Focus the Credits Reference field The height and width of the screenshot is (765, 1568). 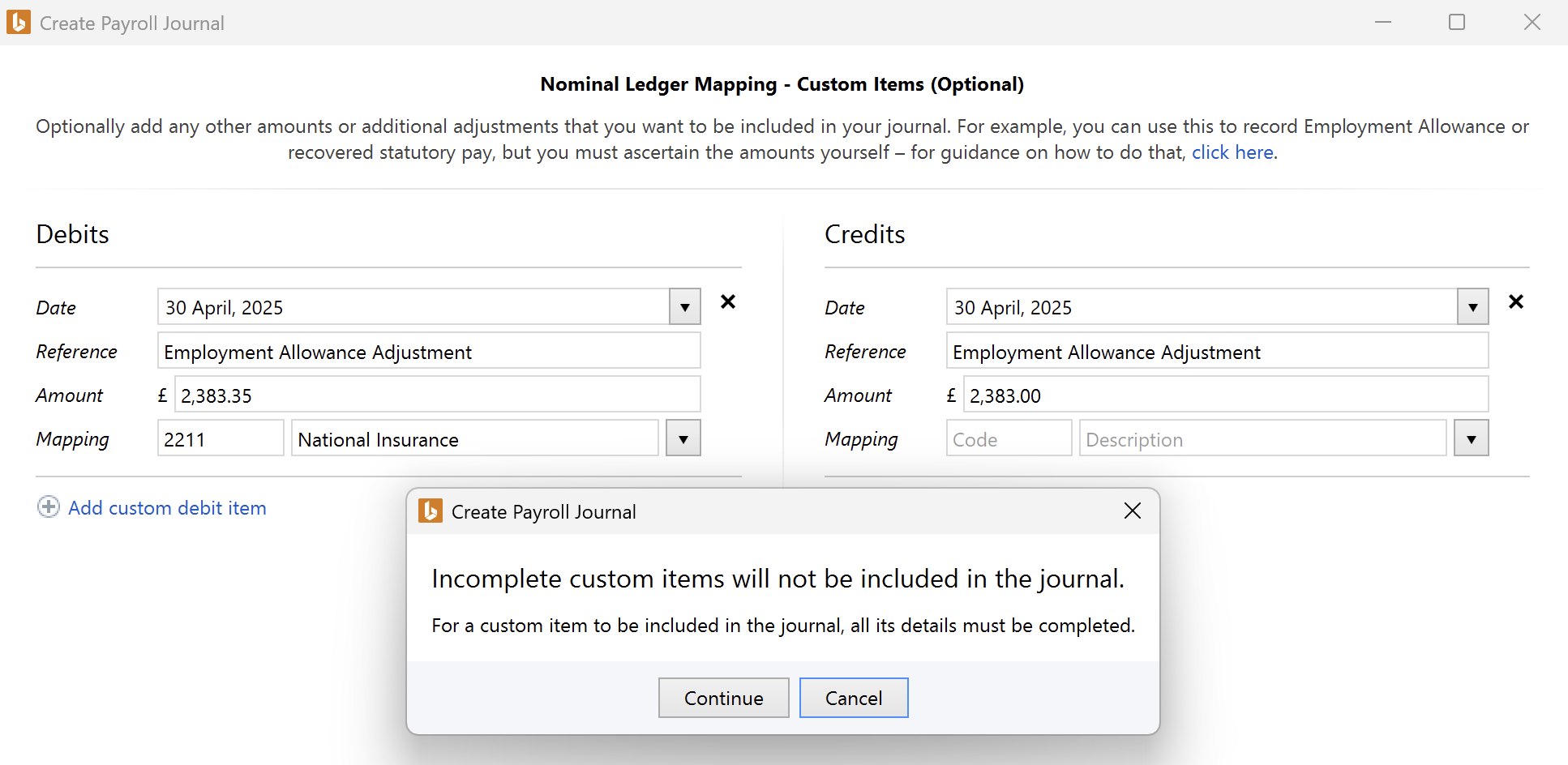pyautogui.click(x=1217, y=351)
